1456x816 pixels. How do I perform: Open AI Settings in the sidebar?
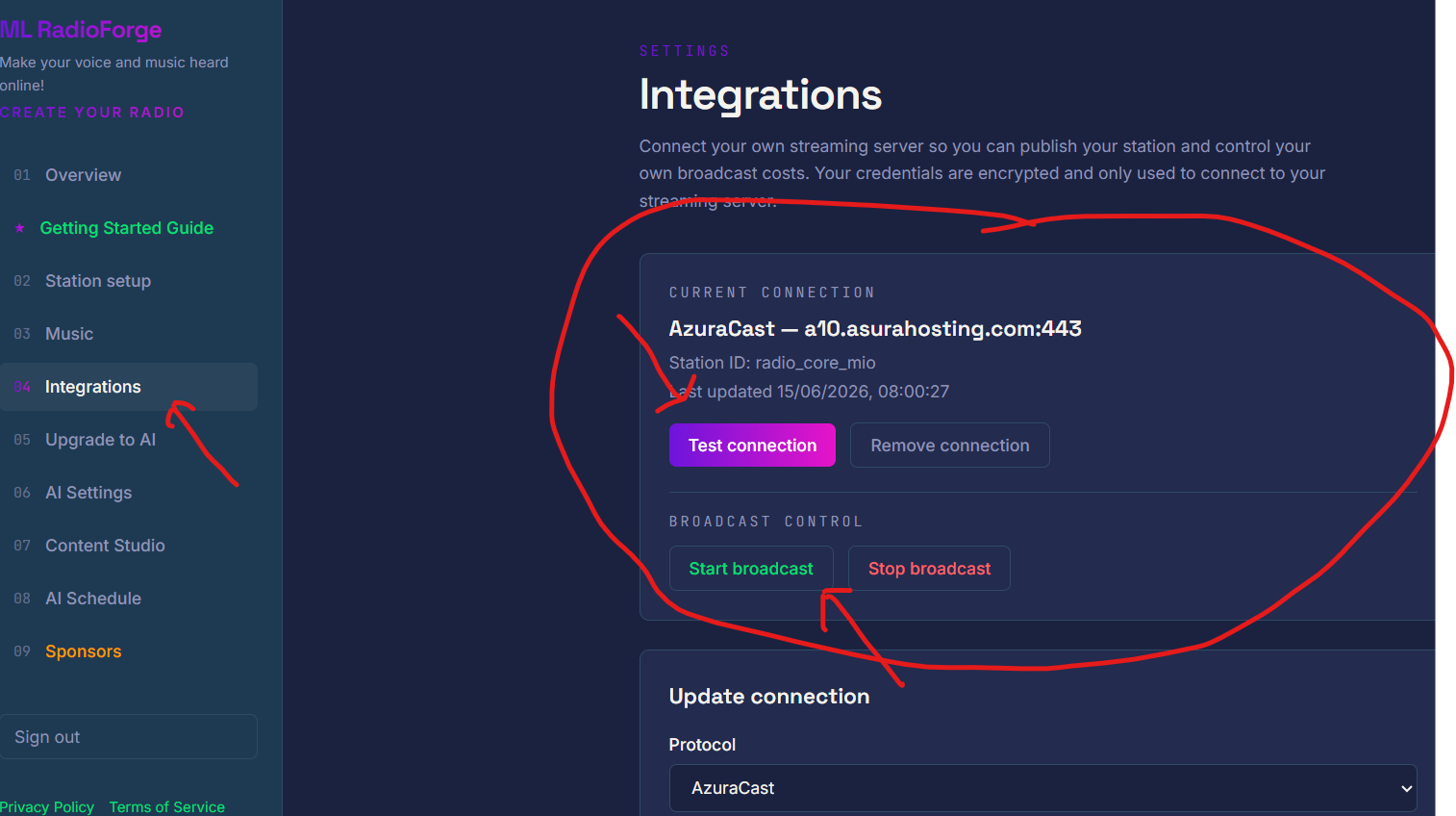point(129,493)
